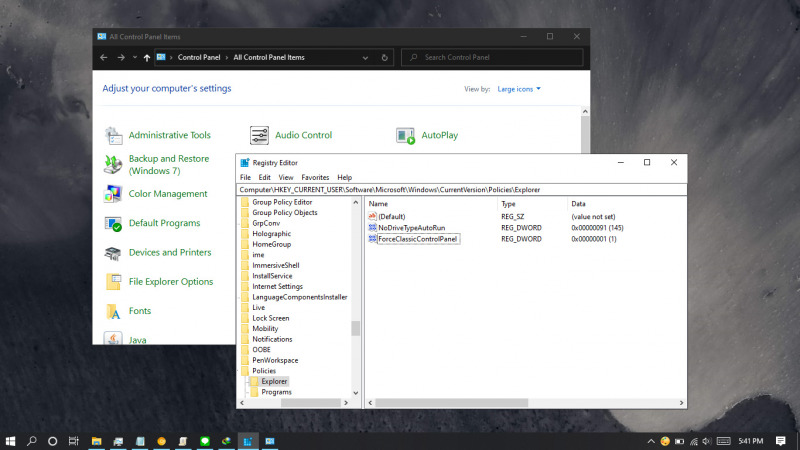Image resolution: width=800 pixels, height=450 pixels.
Task: Click the Search Control Panel field
Action: [x=492, y=57]
